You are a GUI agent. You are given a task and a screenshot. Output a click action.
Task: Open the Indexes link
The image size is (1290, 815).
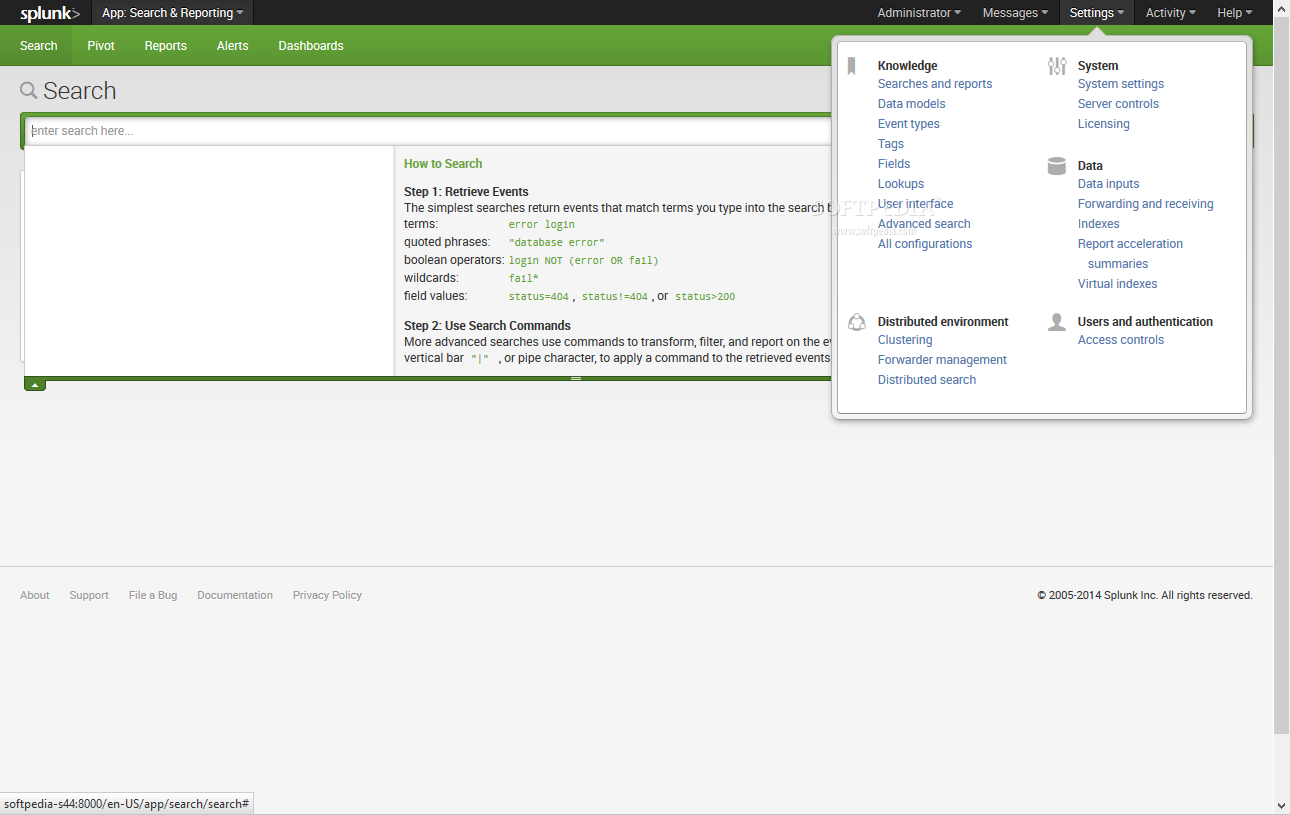point(1099,224)
